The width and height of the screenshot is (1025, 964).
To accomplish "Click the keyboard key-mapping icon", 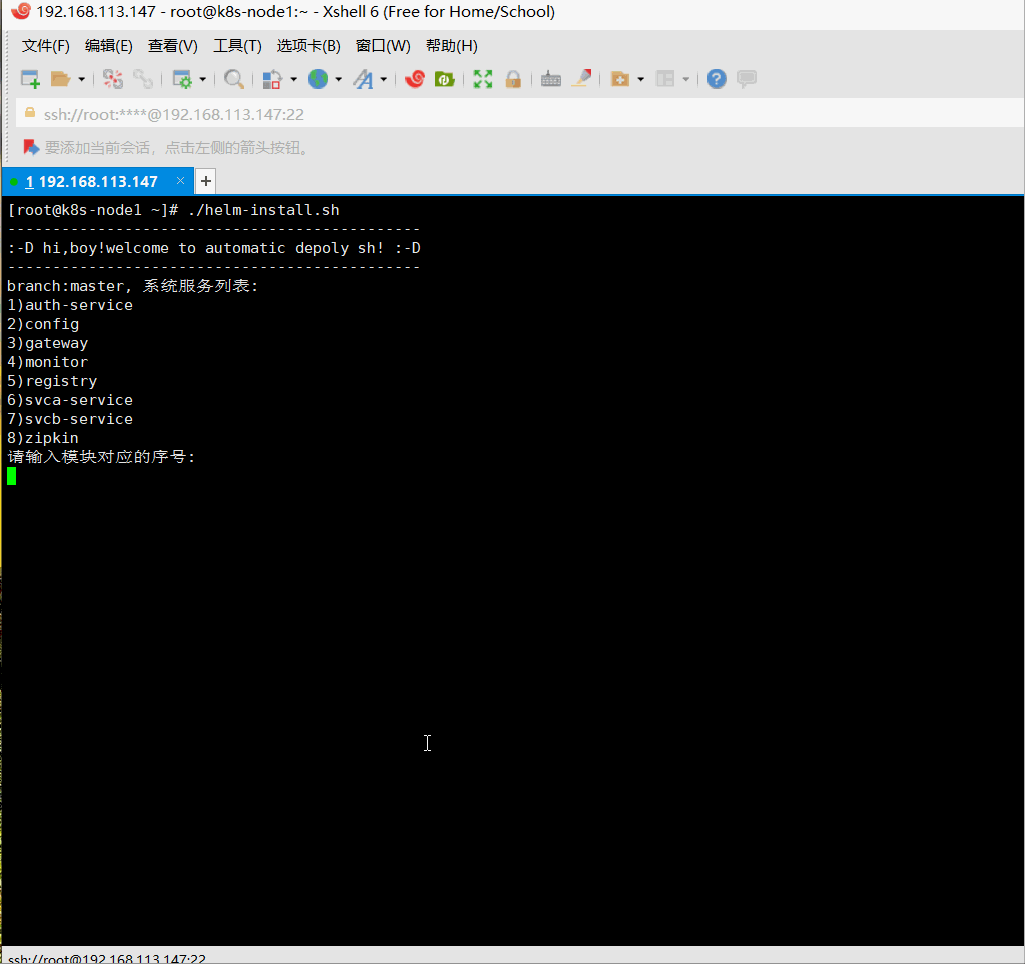I will (x=551, y=79).
